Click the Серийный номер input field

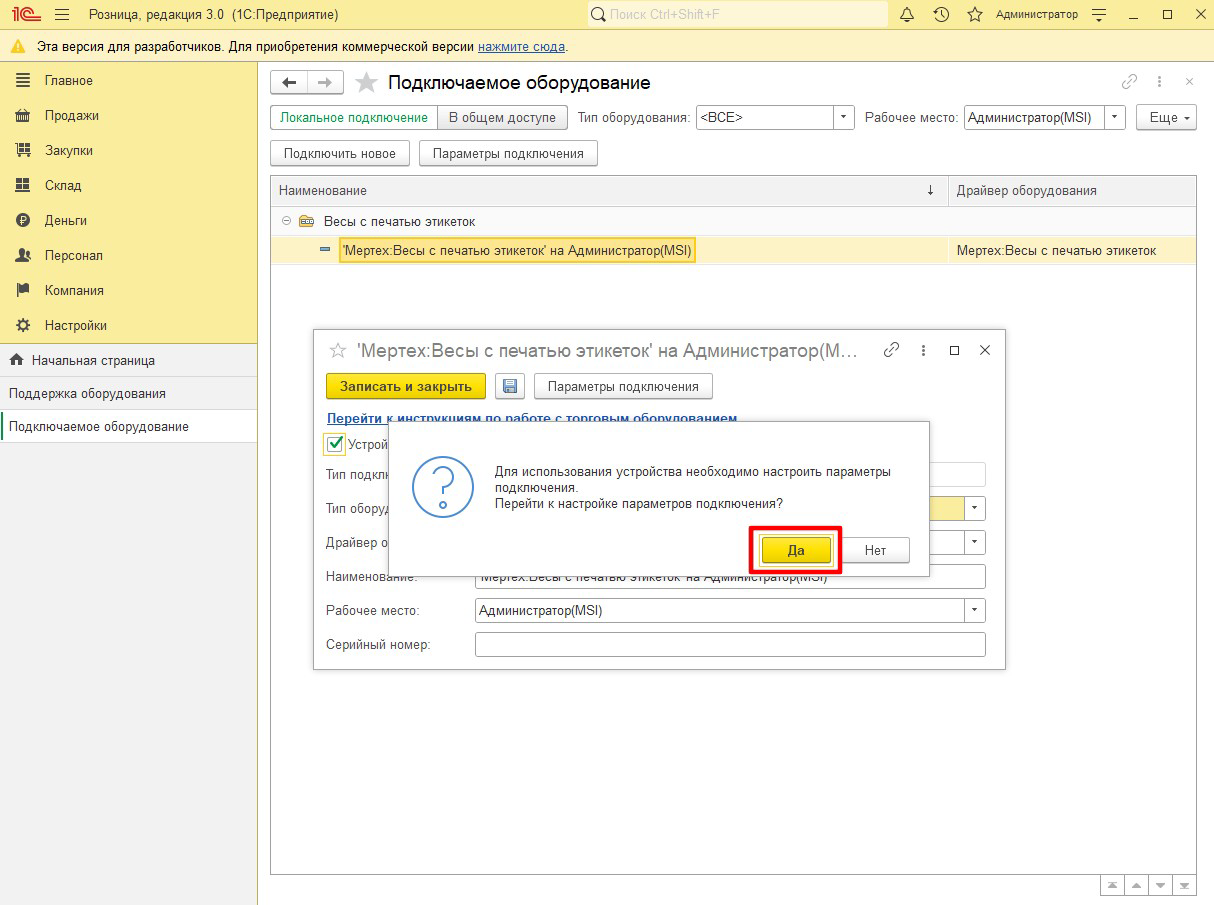coord(730,645)
